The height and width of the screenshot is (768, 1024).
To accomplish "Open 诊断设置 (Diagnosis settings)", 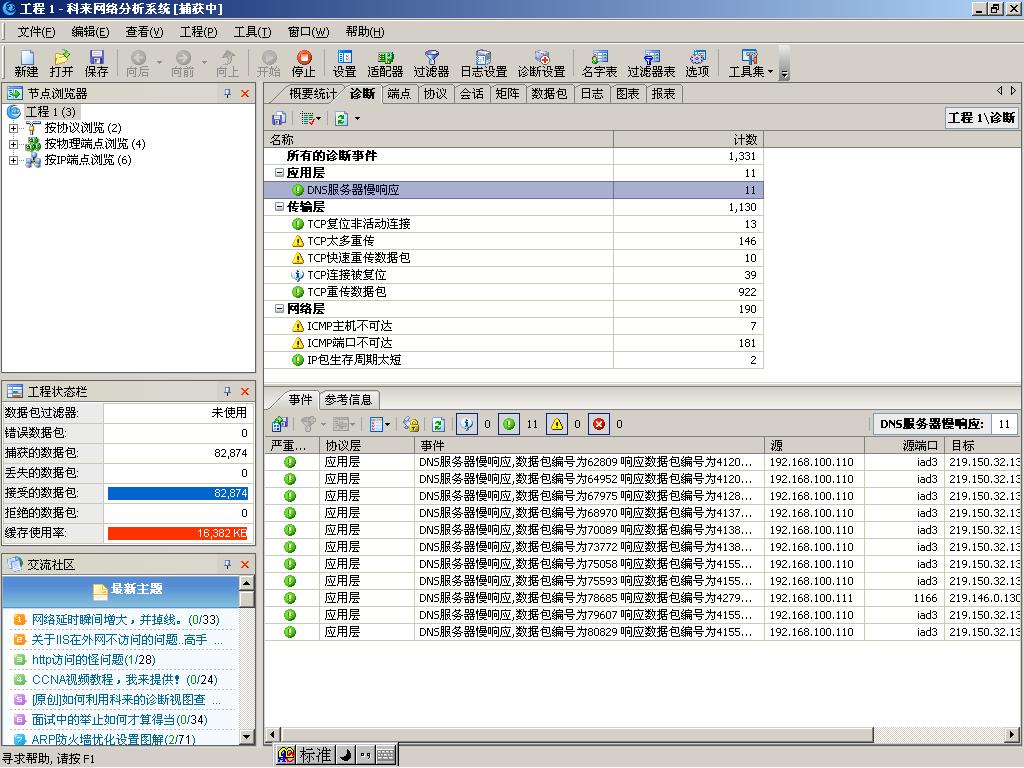I will click(x=541, y=63).
